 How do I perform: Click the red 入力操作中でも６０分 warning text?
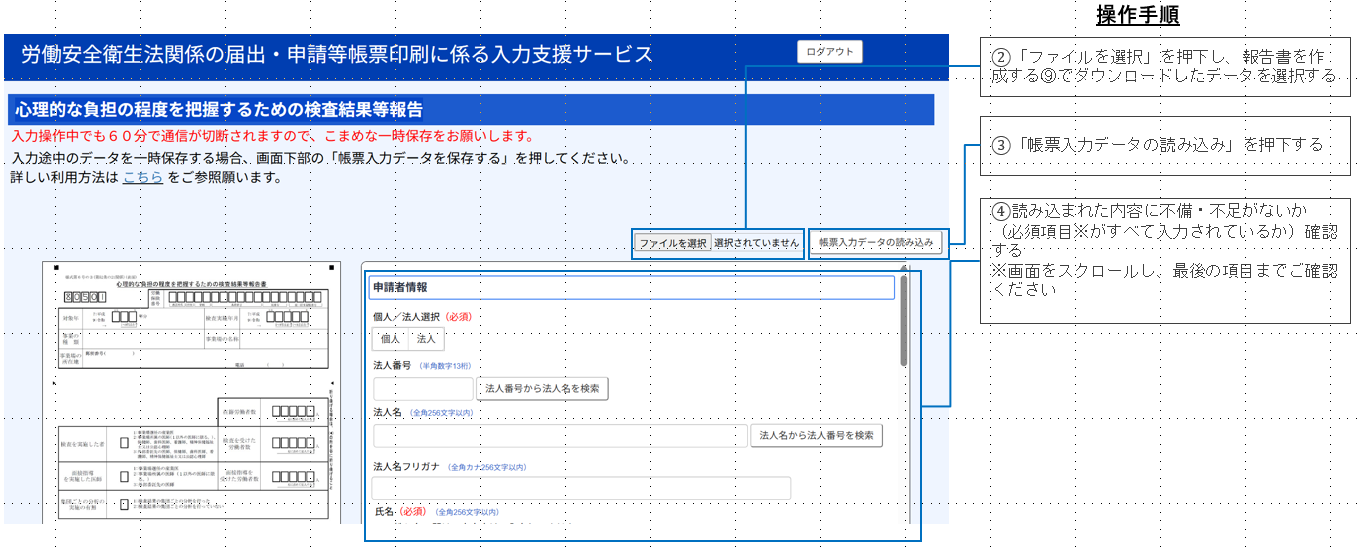click(x=273, y=136)
